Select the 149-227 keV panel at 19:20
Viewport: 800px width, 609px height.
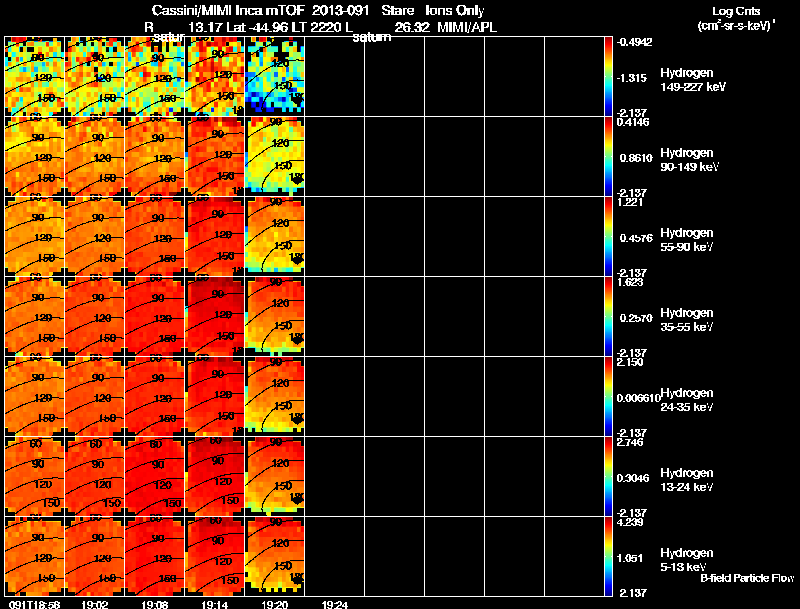coord(275,76)
